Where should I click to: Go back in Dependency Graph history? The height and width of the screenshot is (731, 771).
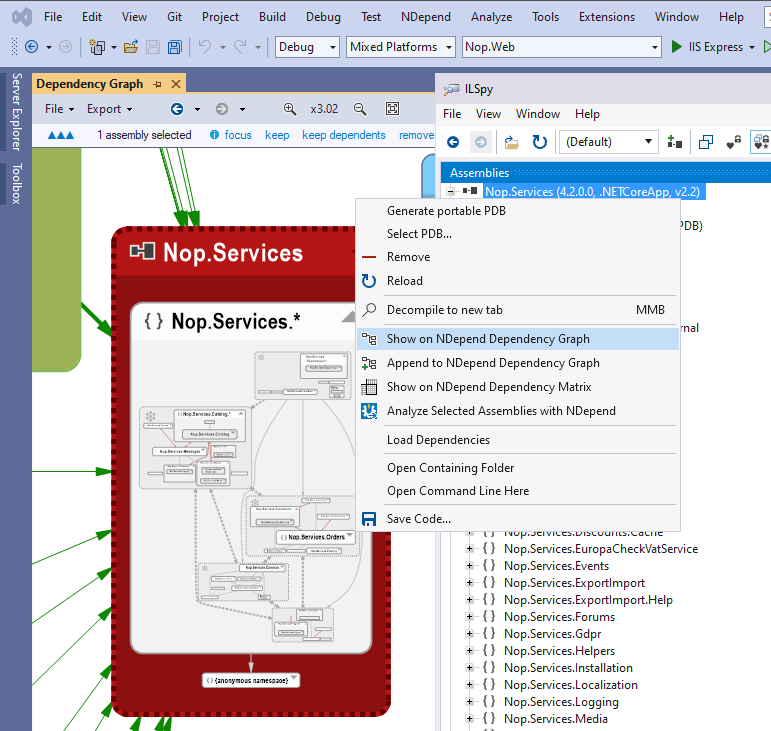point(177,109)
